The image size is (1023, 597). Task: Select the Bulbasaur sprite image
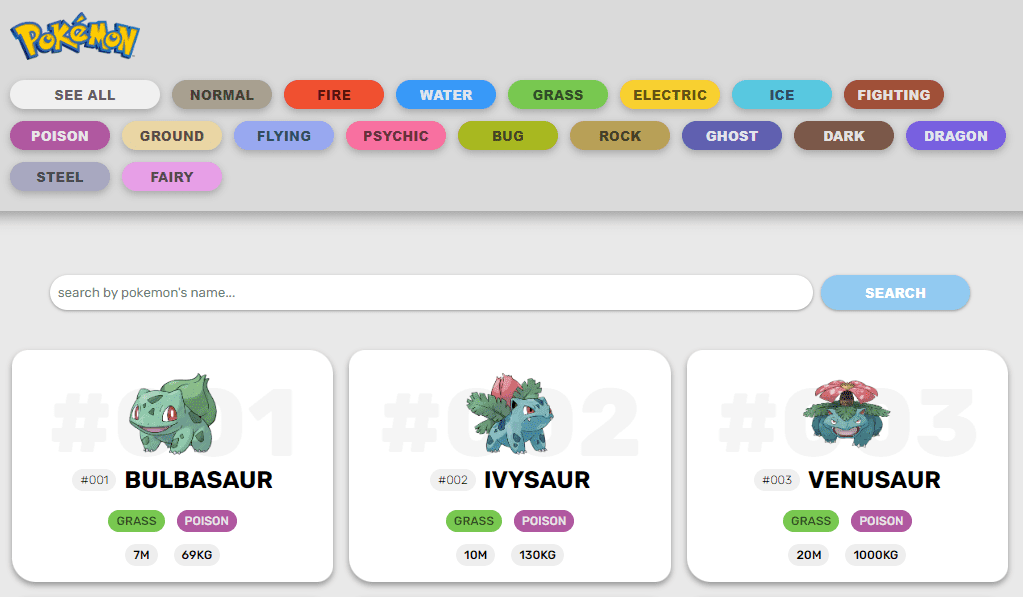click(x=172, y=414)
